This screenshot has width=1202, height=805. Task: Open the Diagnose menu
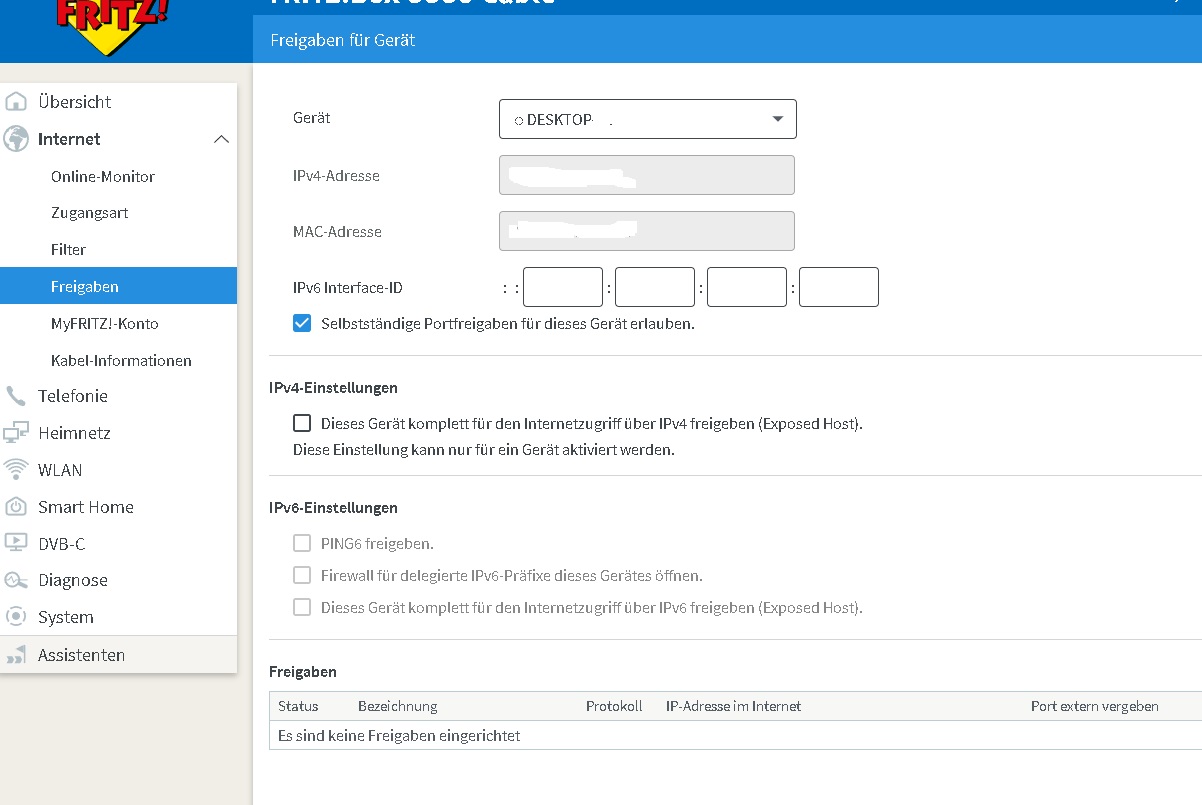(73, 580)
